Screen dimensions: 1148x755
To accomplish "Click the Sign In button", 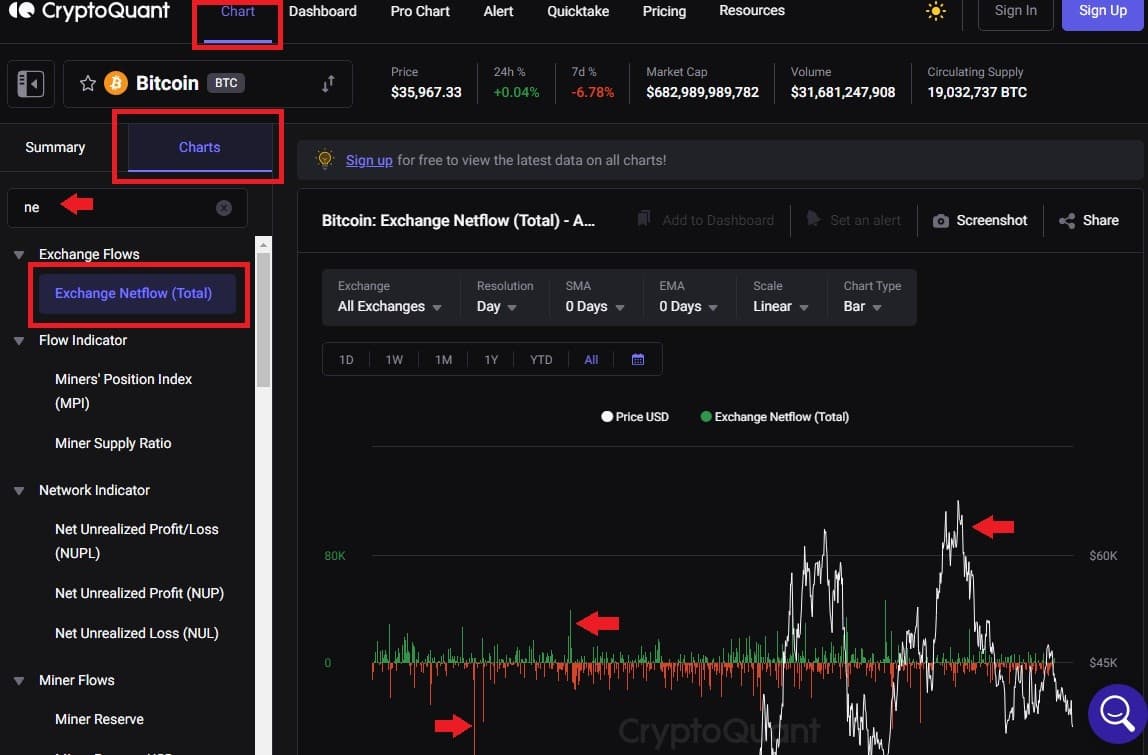I will [x=1015, y=12].
